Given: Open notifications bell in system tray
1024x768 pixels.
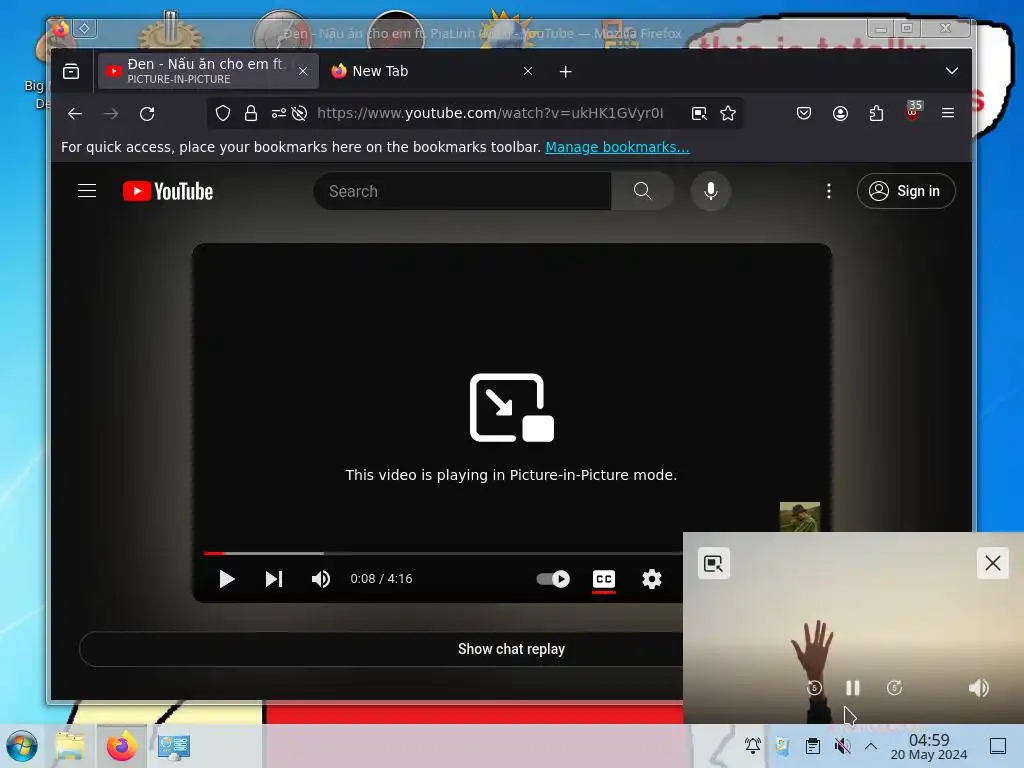Looking at the screenshot, I should (x=752, y=746).
